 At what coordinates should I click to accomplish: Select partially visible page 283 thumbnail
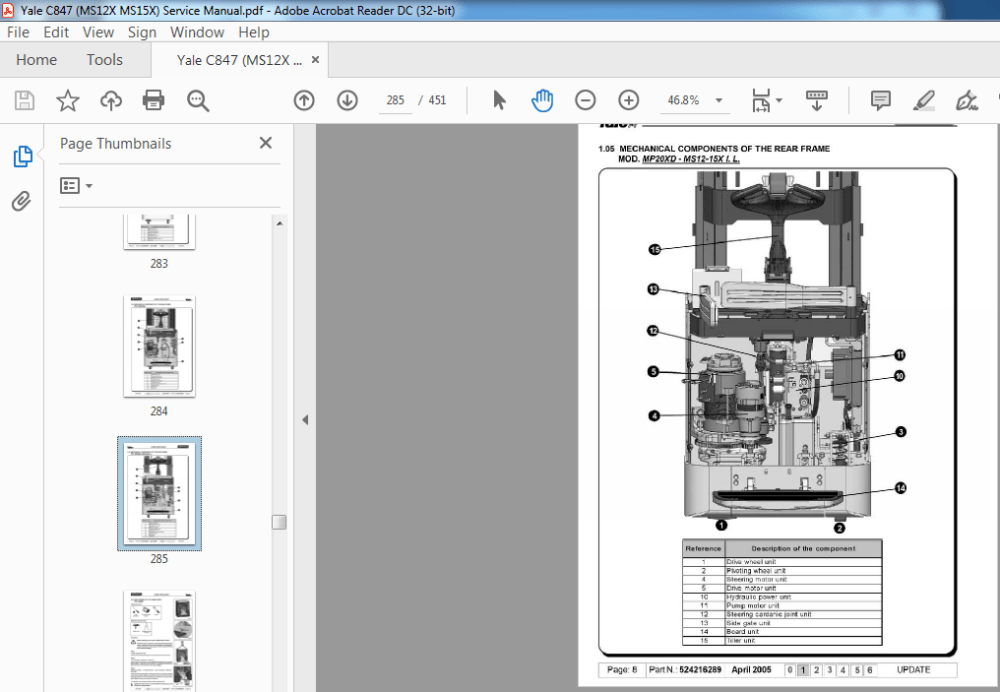click(x=159, y=232)
